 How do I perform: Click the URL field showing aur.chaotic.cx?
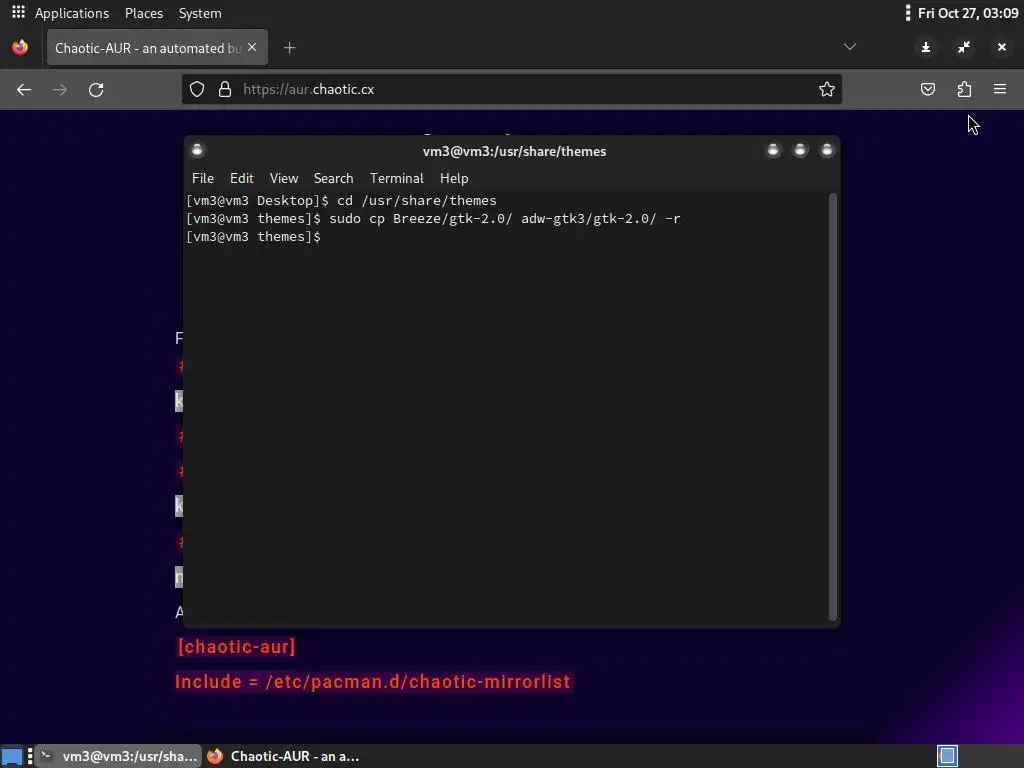511,89
